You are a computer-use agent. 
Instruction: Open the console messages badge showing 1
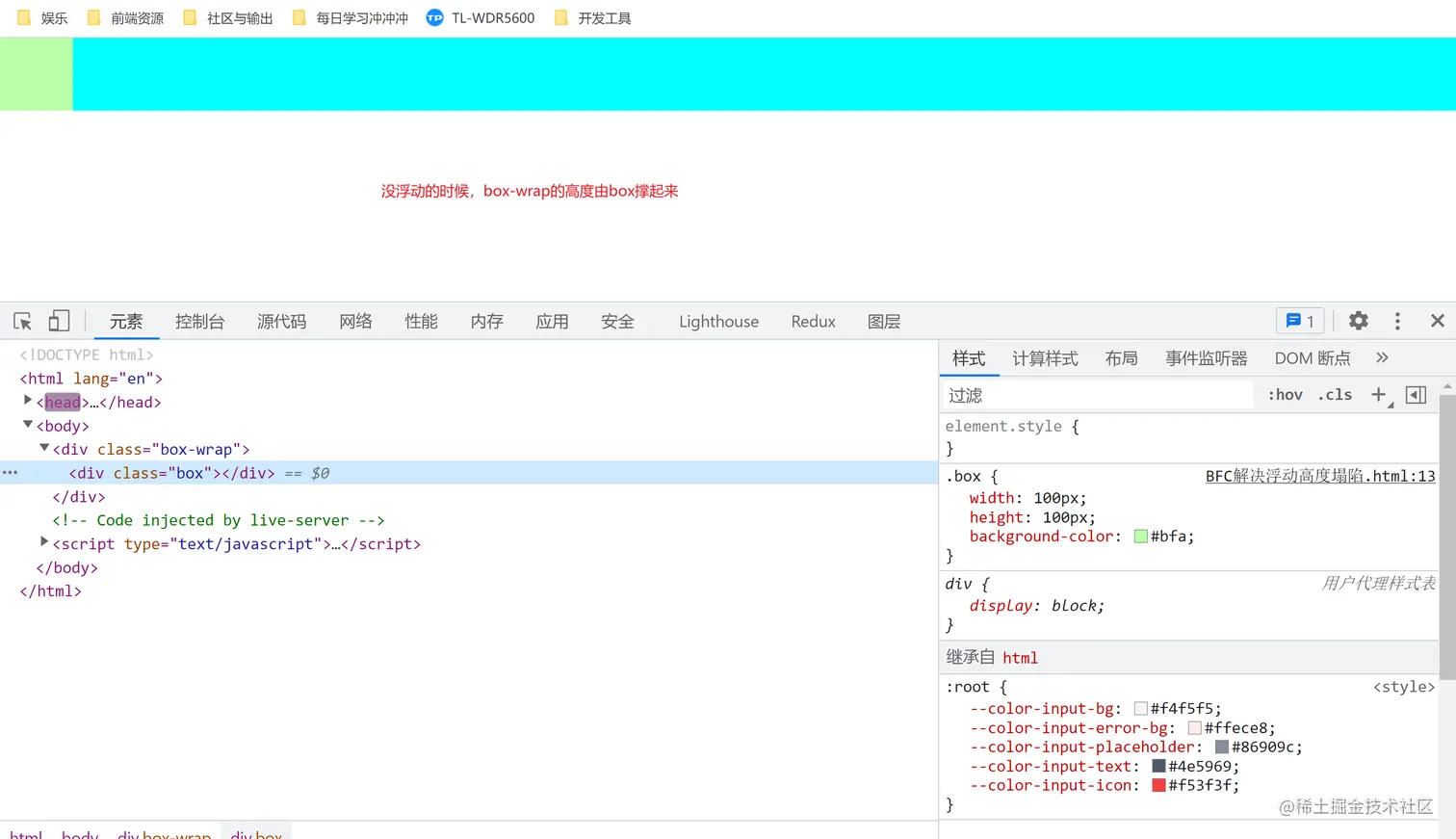pyautogui.click(x=1300, y=321)
